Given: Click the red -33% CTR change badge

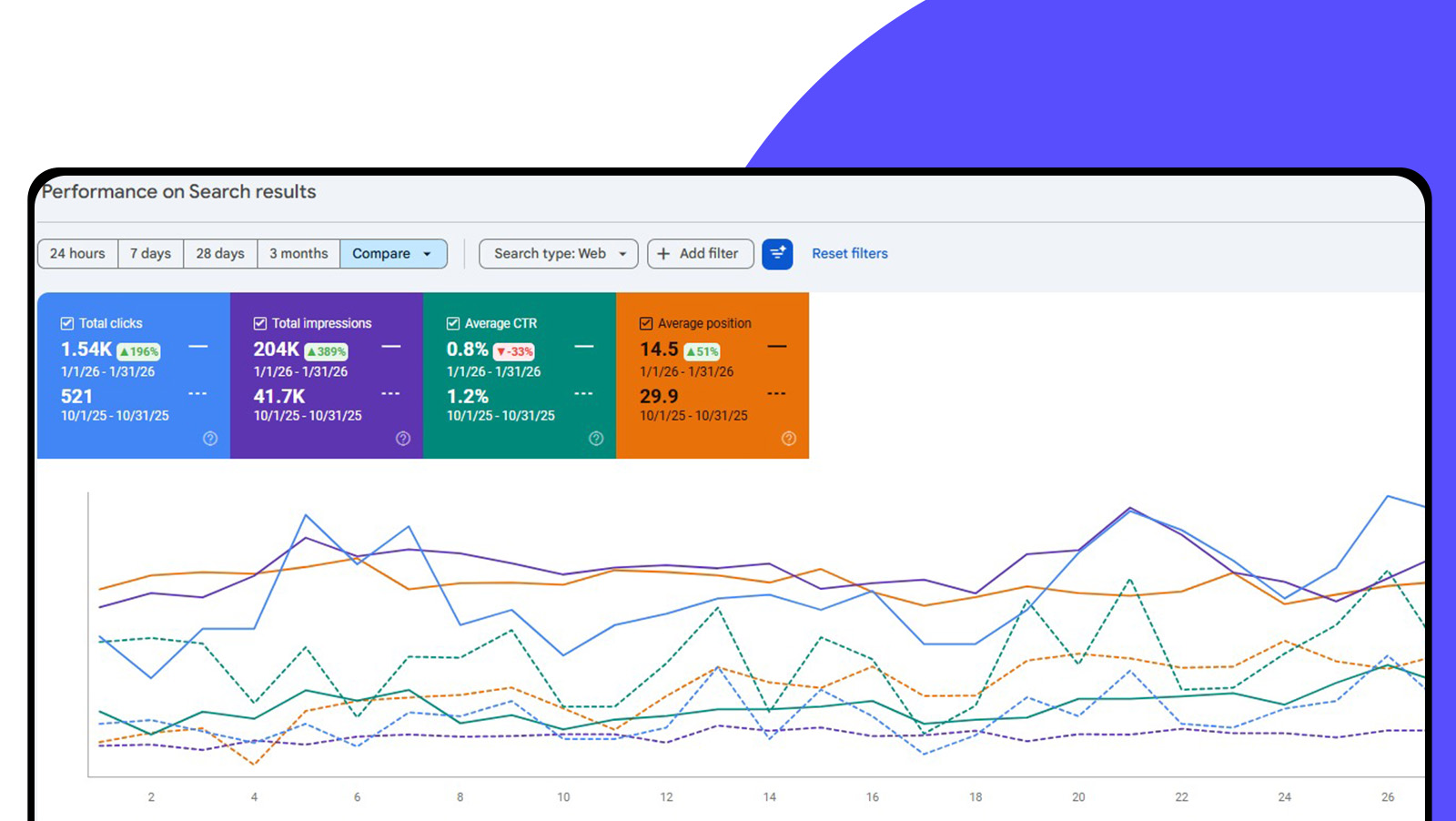Looking at the screenshot, I should click(x=515, y=351).
